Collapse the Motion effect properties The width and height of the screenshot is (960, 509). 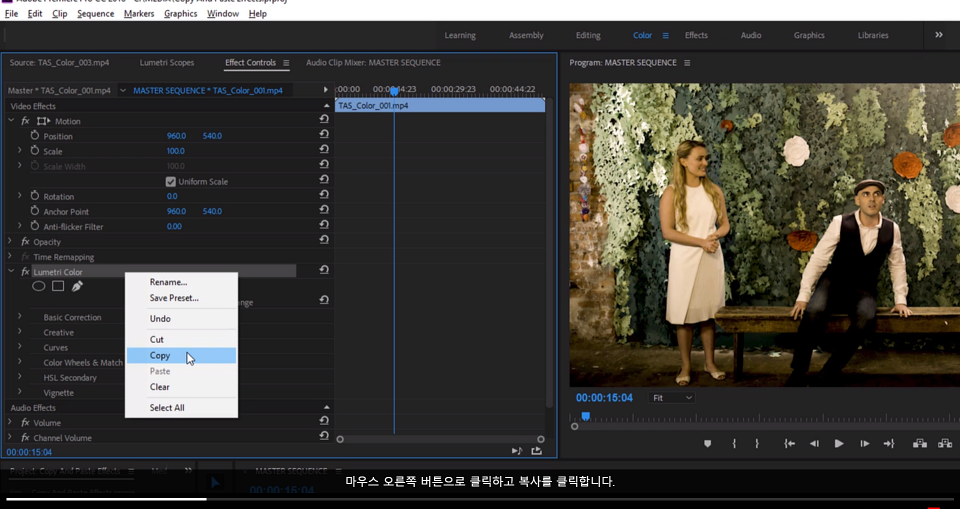click(x=10, y=121)
